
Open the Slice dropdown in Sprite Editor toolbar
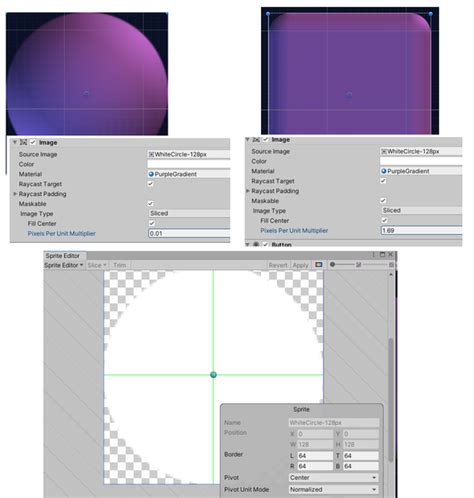pos(97,265)
